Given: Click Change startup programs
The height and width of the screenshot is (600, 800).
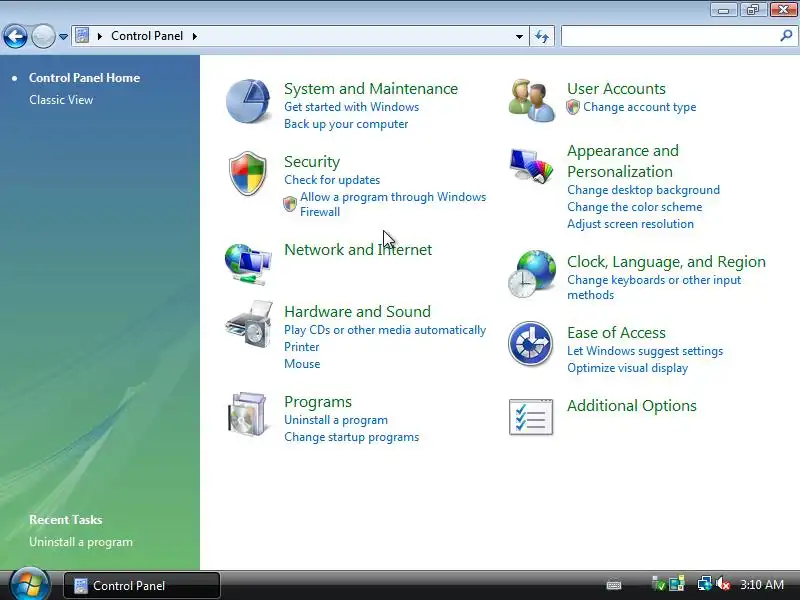Looking at the screenshot, I should pyautogui.click(x=352, y=437).
